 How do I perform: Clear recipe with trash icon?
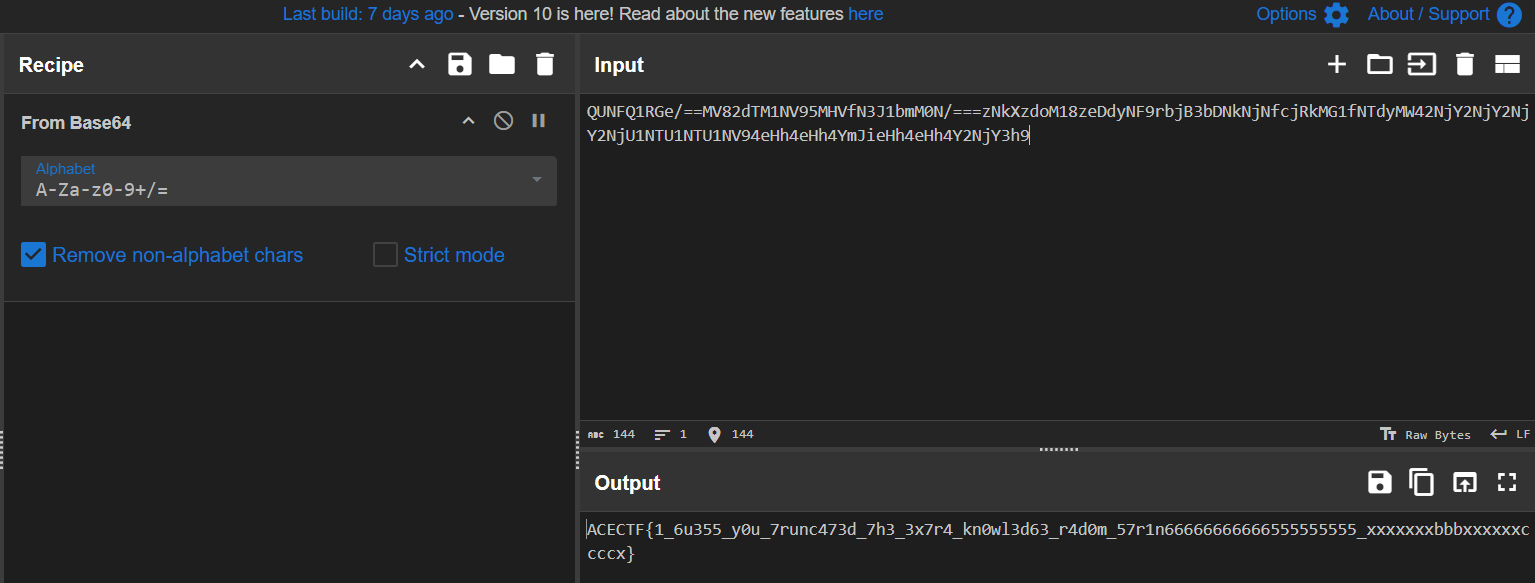click(x=545, y=65)
